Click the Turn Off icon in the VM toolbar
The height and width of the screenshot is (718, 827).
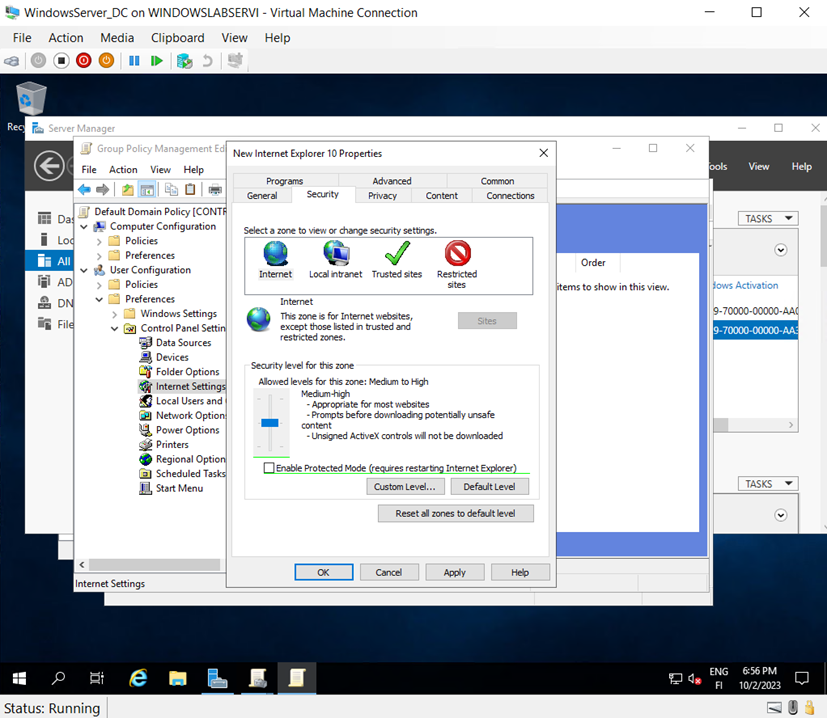click(60, 60)
